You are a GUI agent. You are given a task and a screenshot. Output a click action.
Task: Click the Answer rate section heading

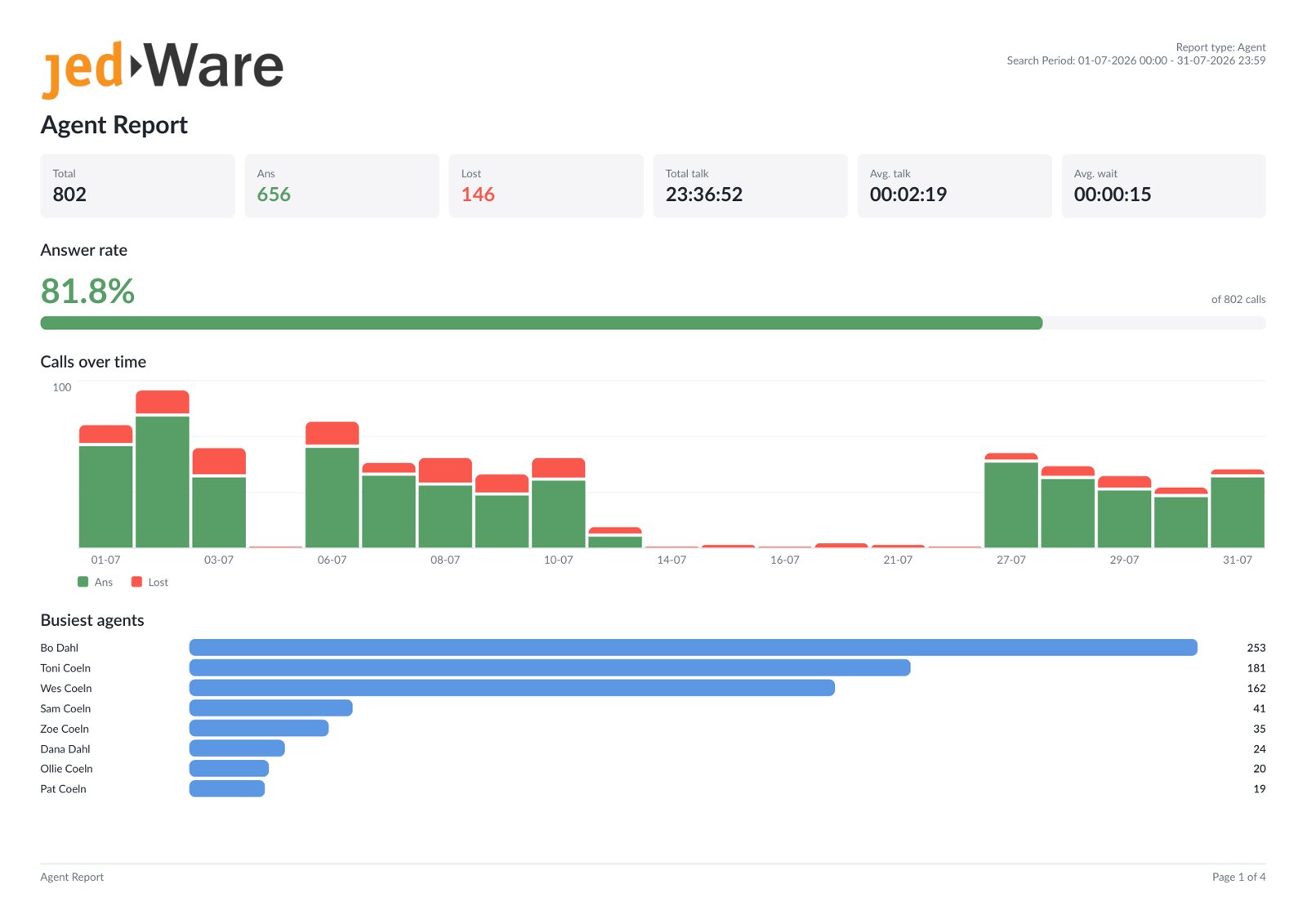click(84, 250)
